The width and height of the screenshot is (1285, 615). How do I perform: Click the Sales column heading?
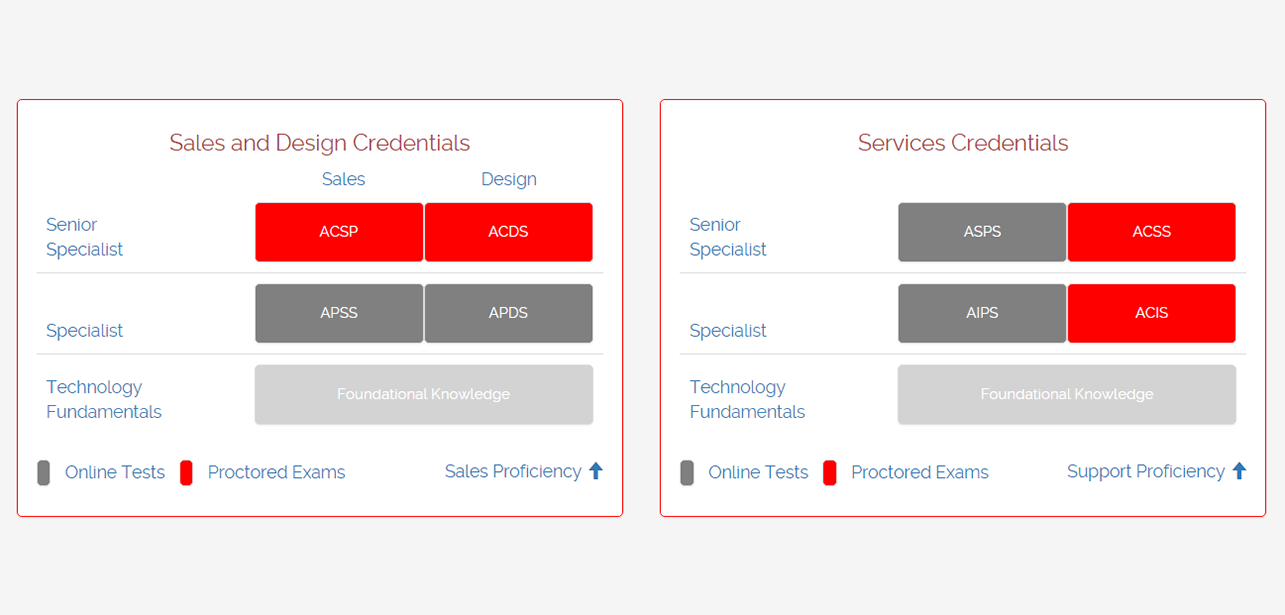tap(343, 179)
